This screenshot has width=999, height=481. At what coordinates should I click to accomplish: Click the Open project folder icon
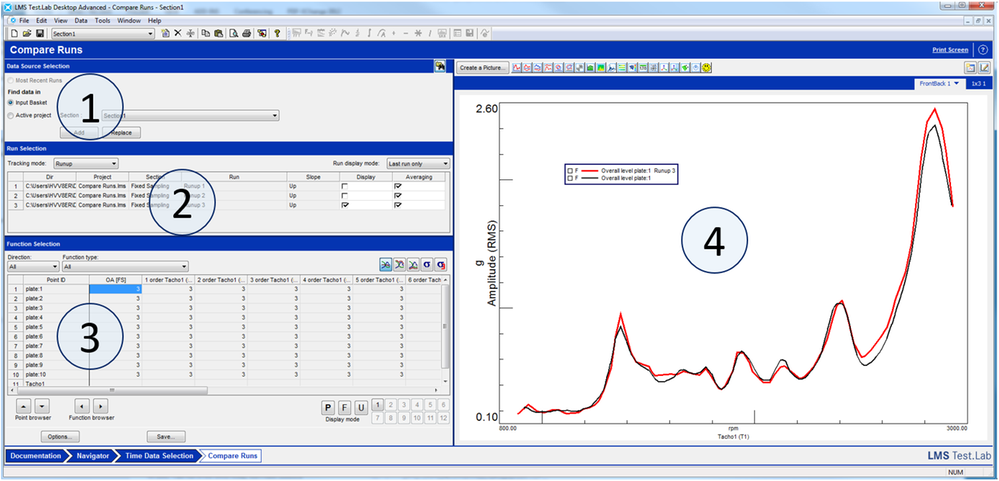[x=27, y=33]
